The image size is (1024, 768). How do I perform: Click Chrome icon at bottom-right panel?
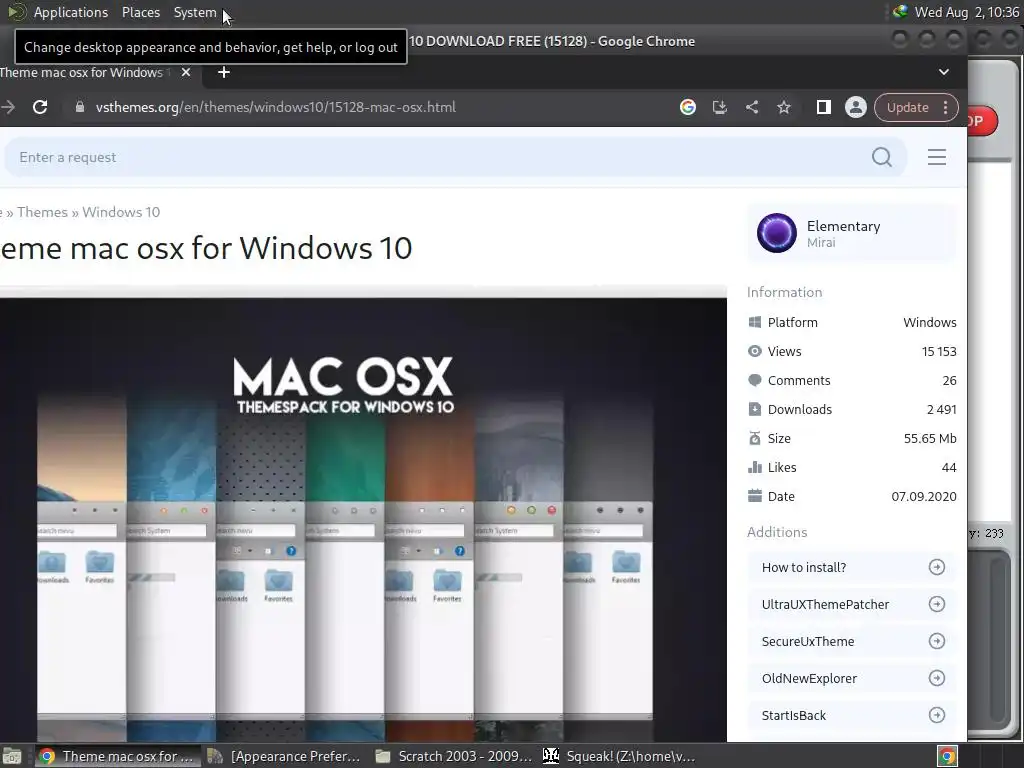point(947,756)
